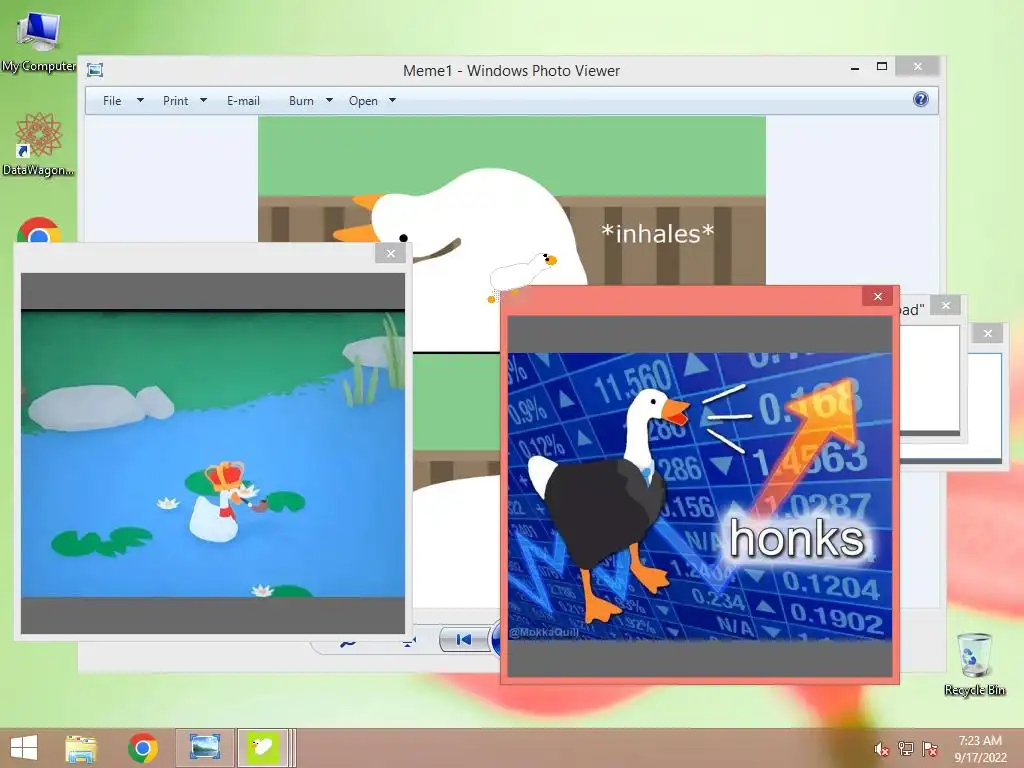Go to the previous photo in Photo Viewer
The height and width of the screenshot is (768, 1024).
point(463,639)
